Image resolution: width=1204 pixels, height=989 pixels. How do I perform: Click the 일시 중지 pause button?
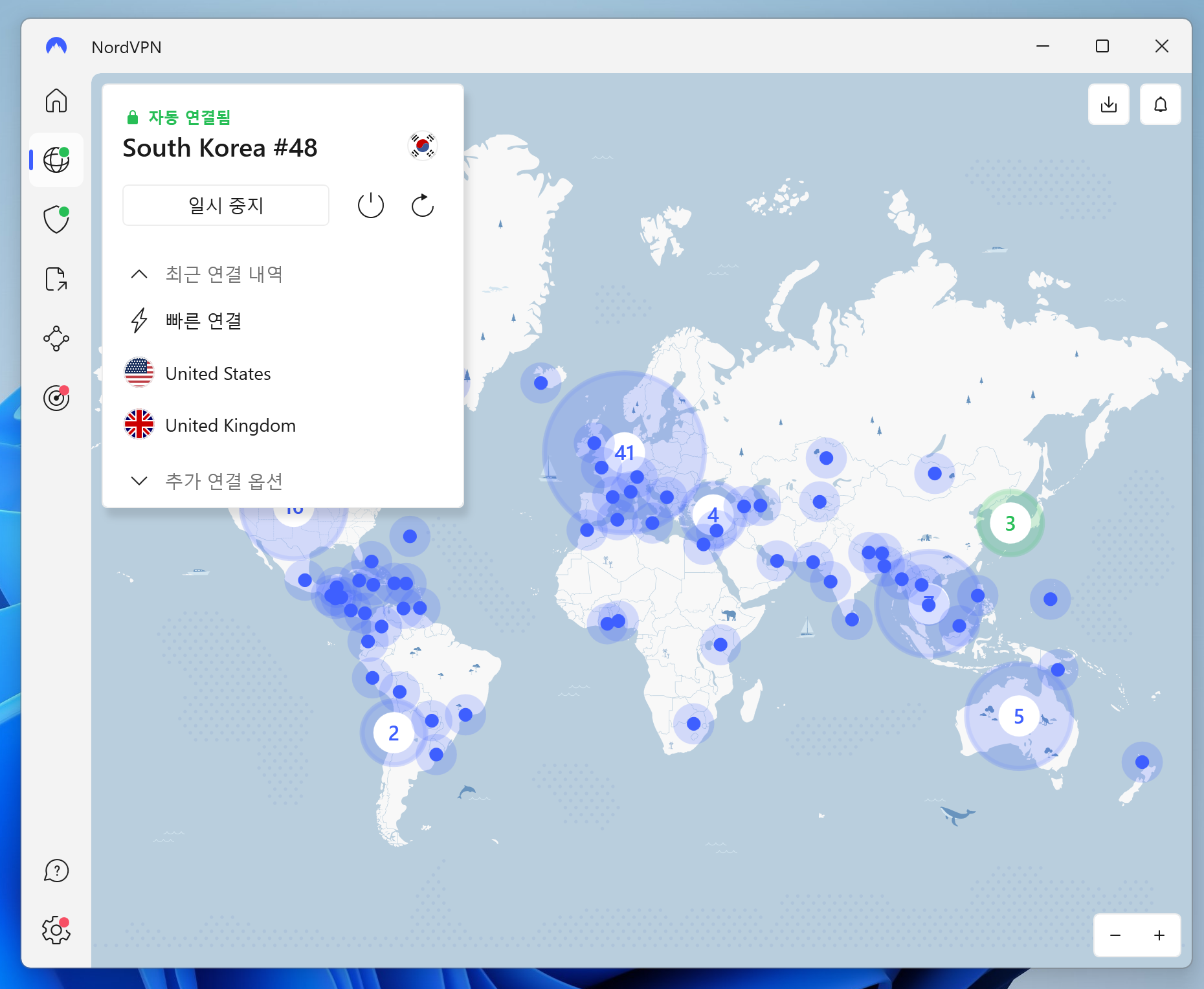pyautogui.click(x=226, y=205)
